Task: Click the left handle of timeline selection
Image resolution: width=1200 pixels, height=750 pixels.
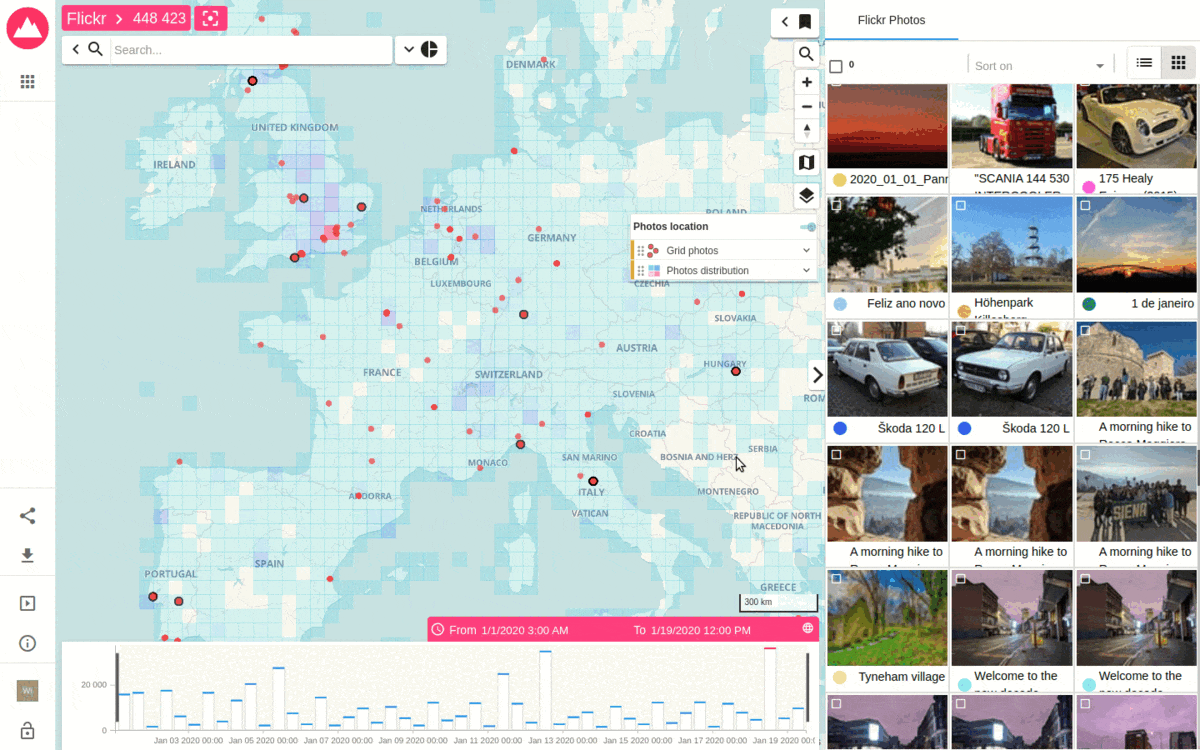Action: [117, 689]
